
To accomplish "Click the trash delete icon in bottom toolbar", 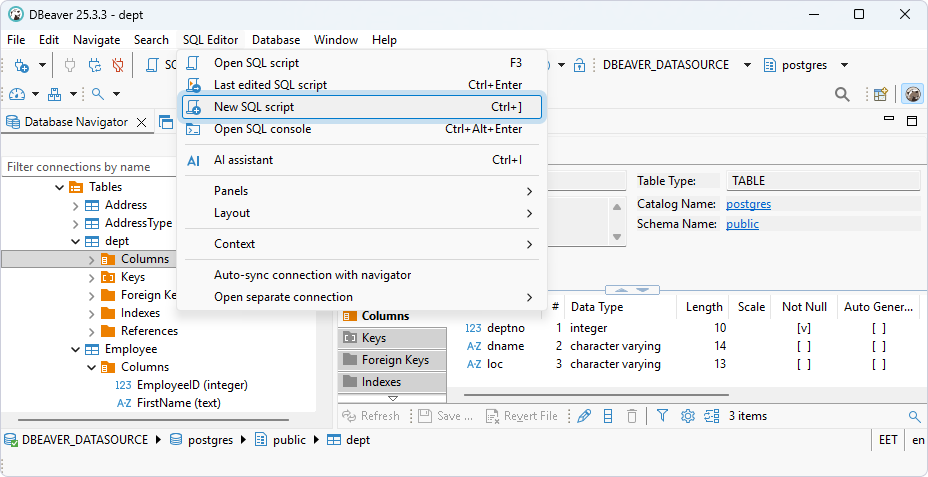I will [x=631, y=416].
